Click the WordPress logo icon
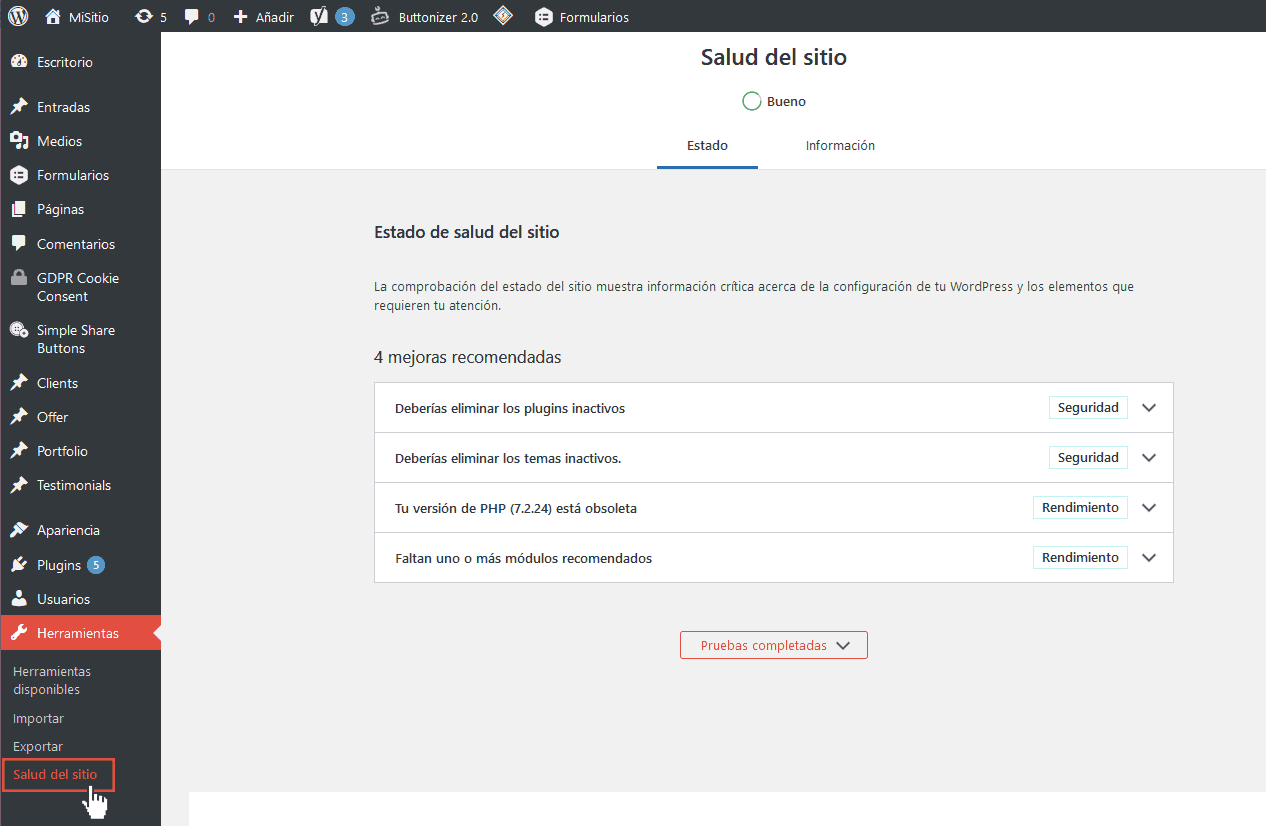The width and height of the screenshot is (1266, 826). (18, 17)
